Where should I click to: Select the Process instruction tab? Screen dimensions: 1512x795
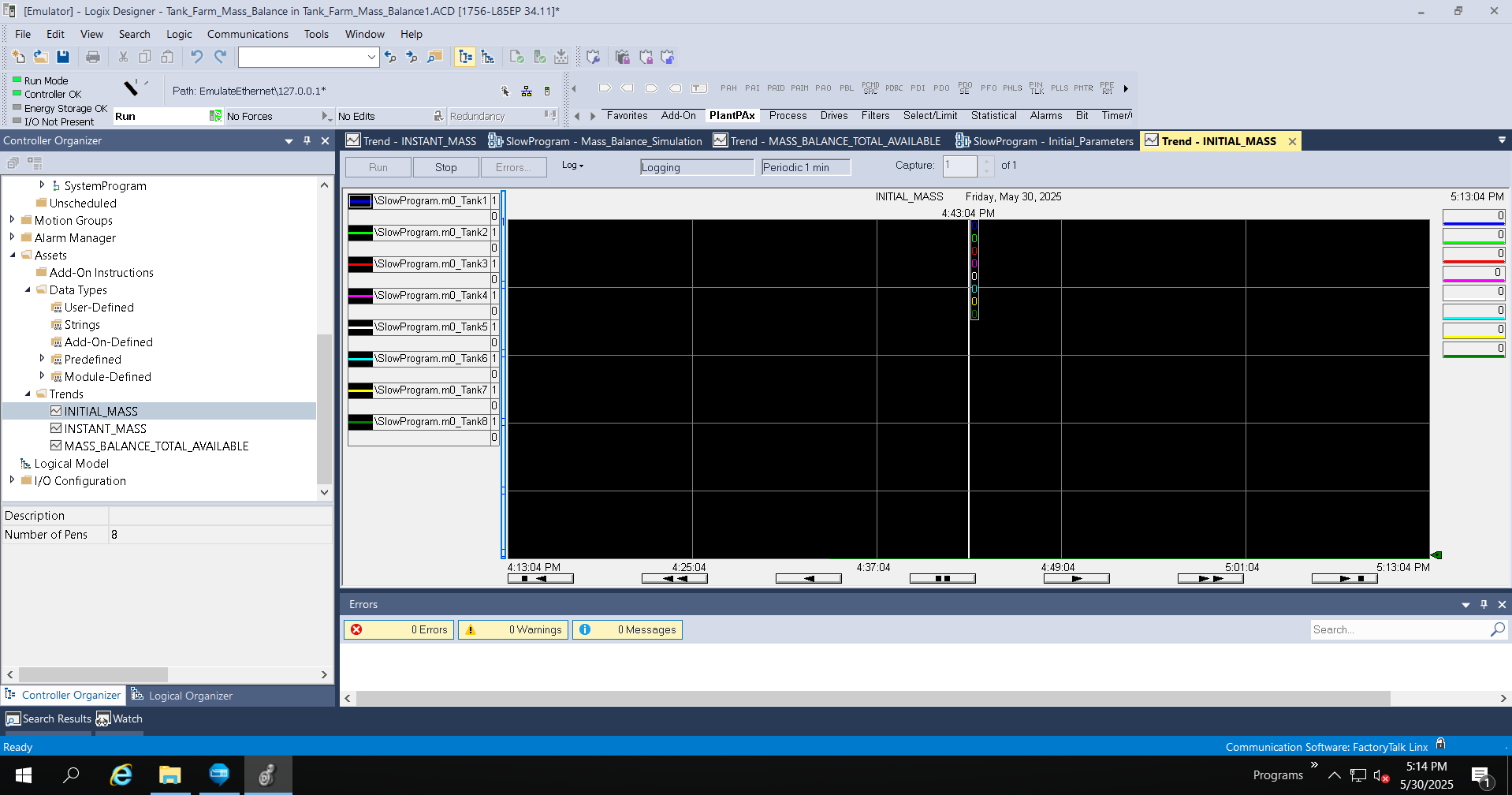(x=788, y=115)
